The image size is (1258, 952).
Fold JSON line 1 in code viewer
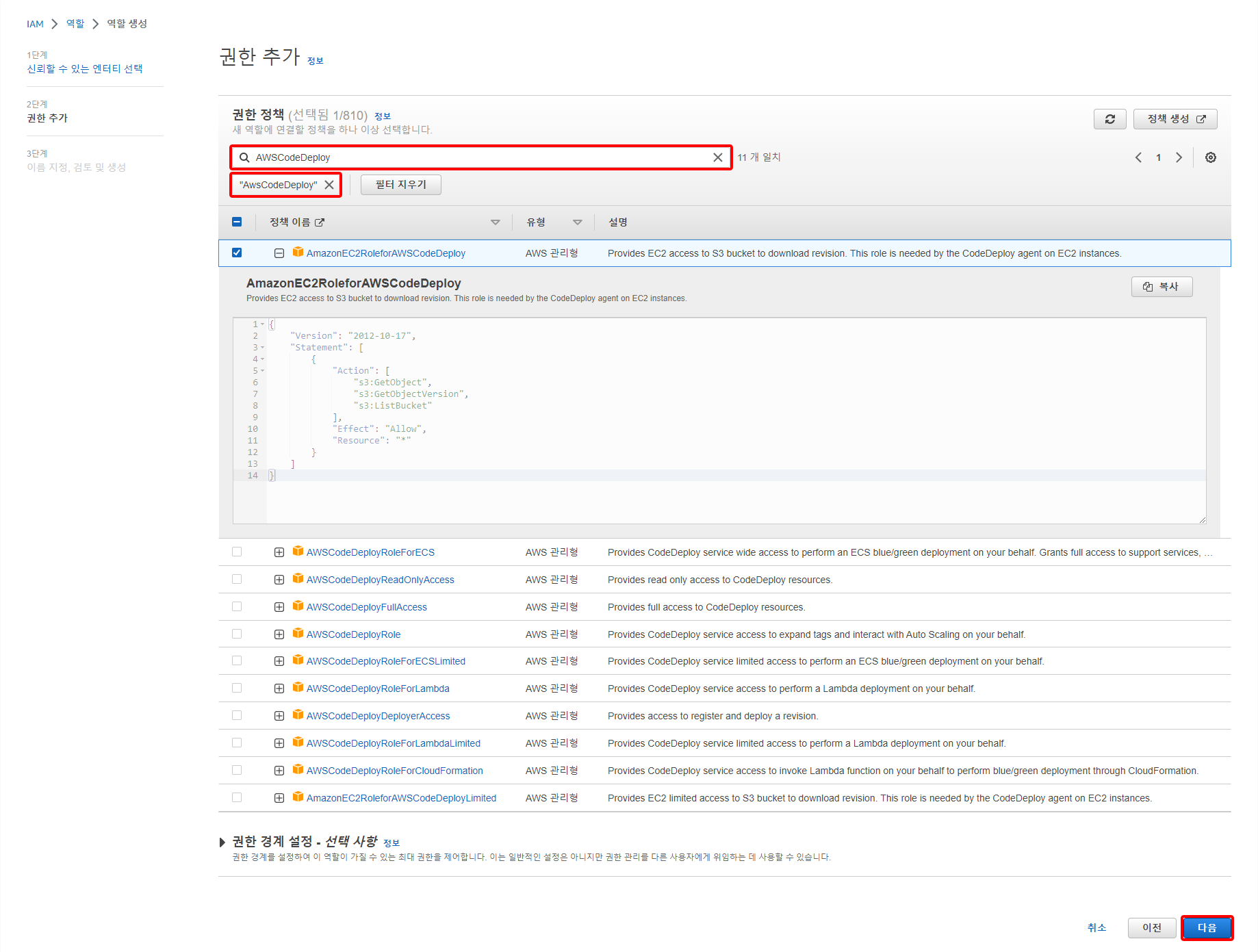pyautogui.click(x=262, y=324)
